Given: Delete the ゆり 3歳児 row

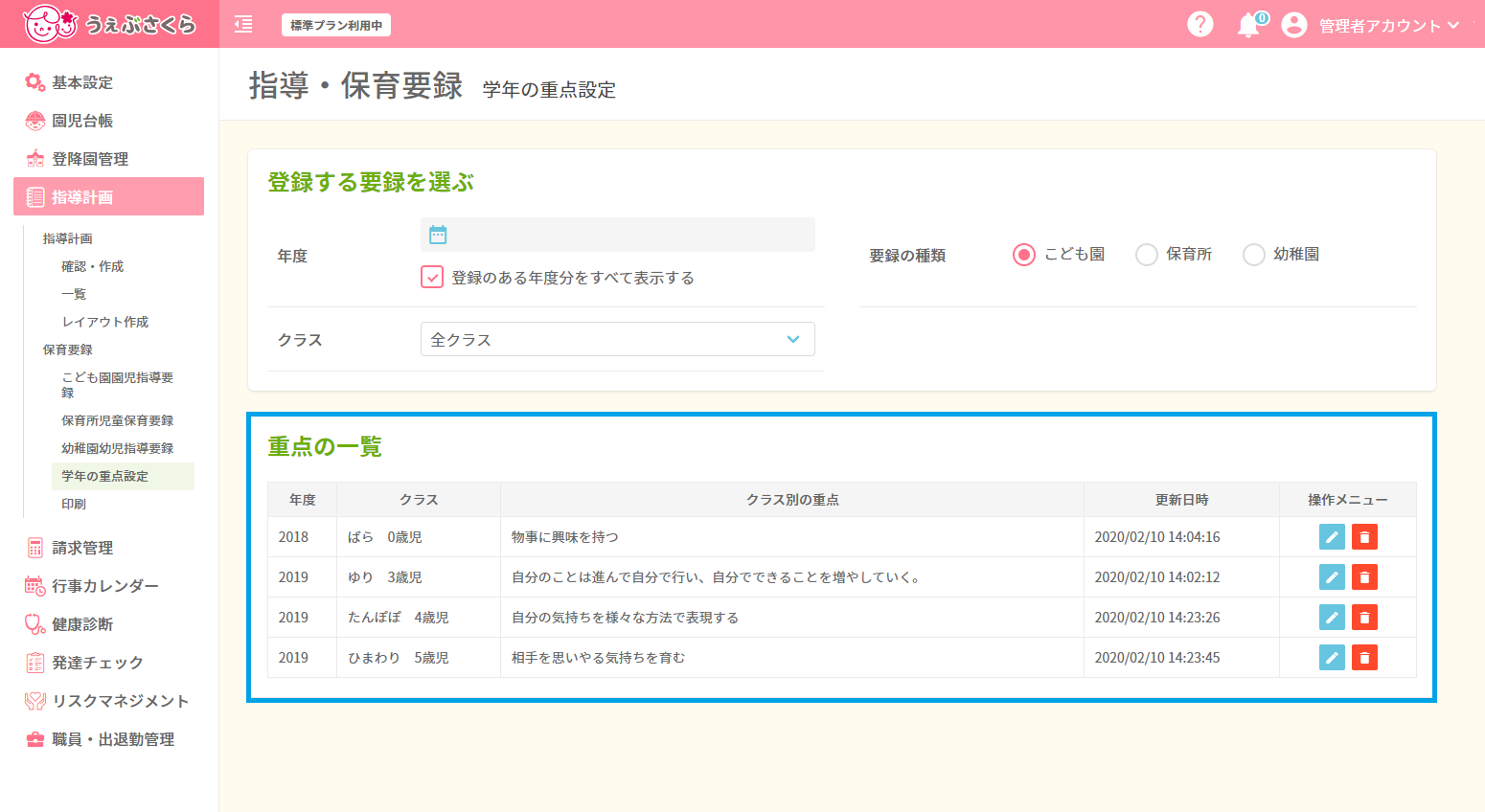Looking at the screenshot, I should click(x=1364, y=577).
